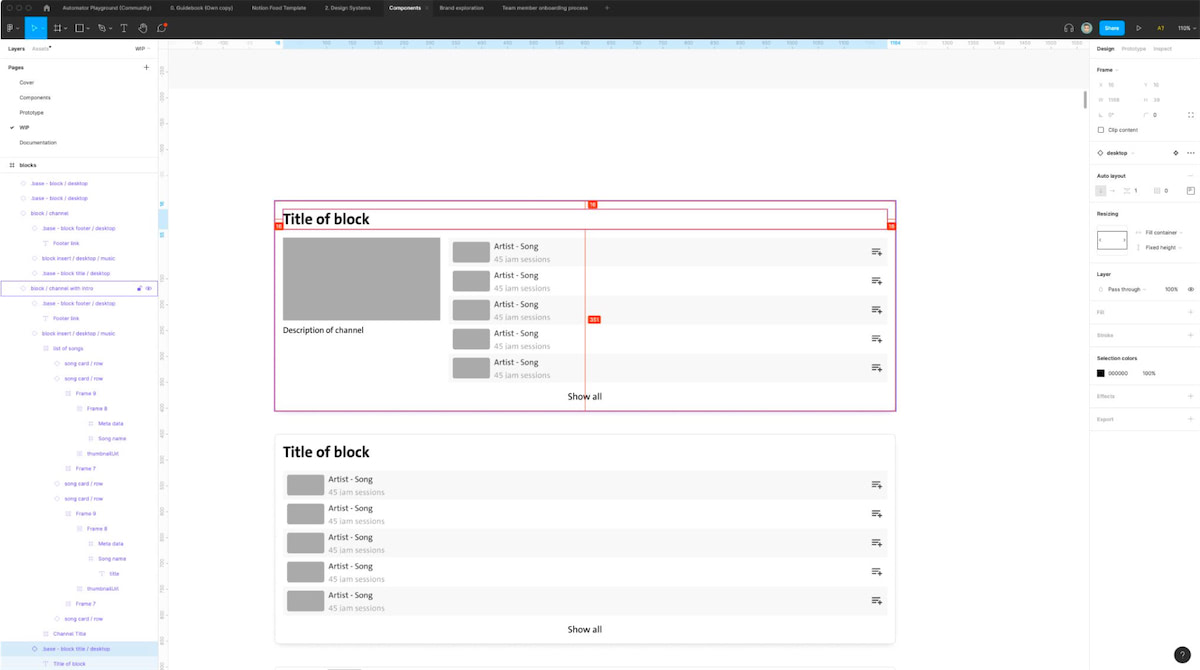Add a new page with plus icon

coord(146,67)
